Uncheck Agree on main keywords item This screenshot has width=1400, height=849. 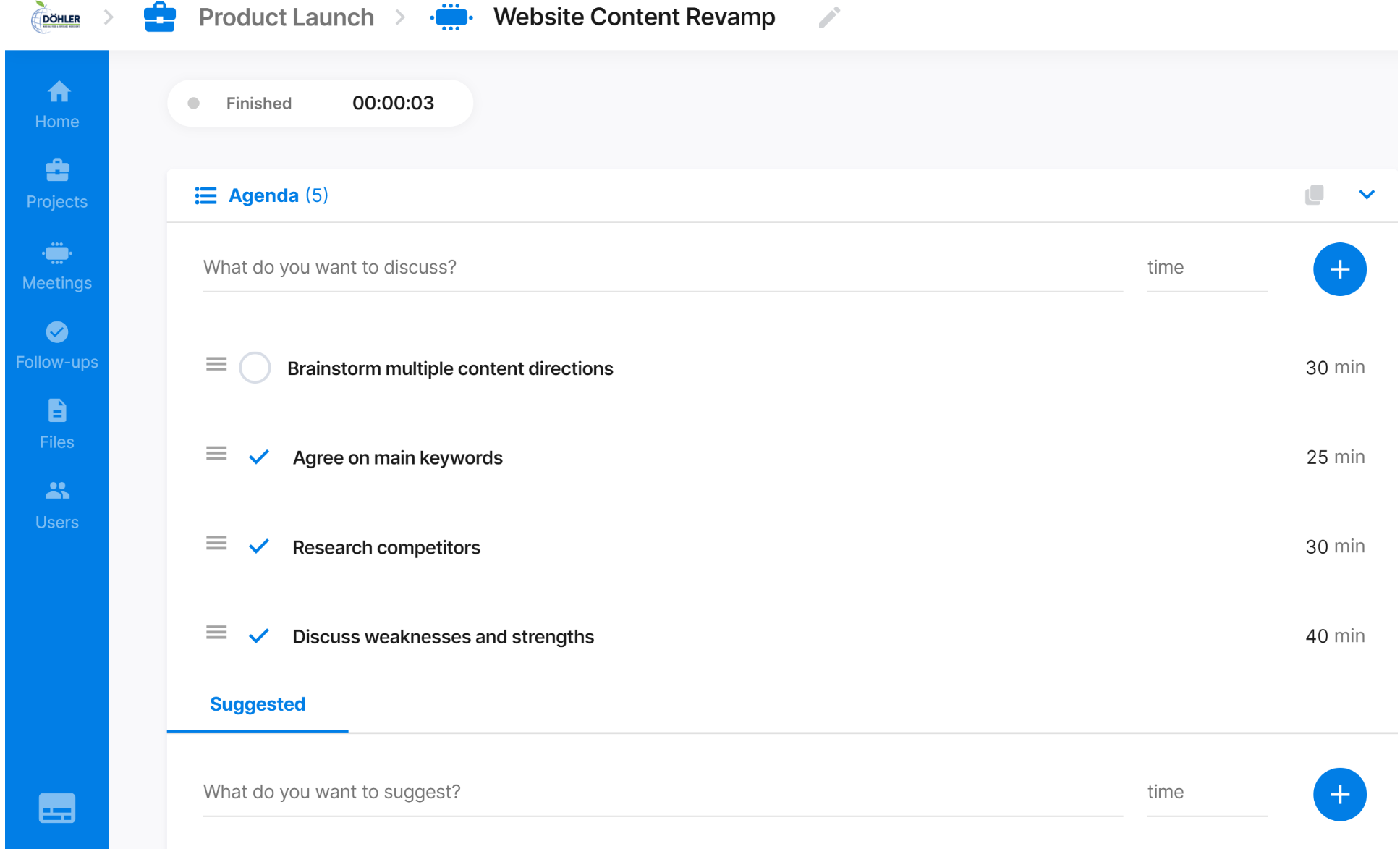click(259, 457)
